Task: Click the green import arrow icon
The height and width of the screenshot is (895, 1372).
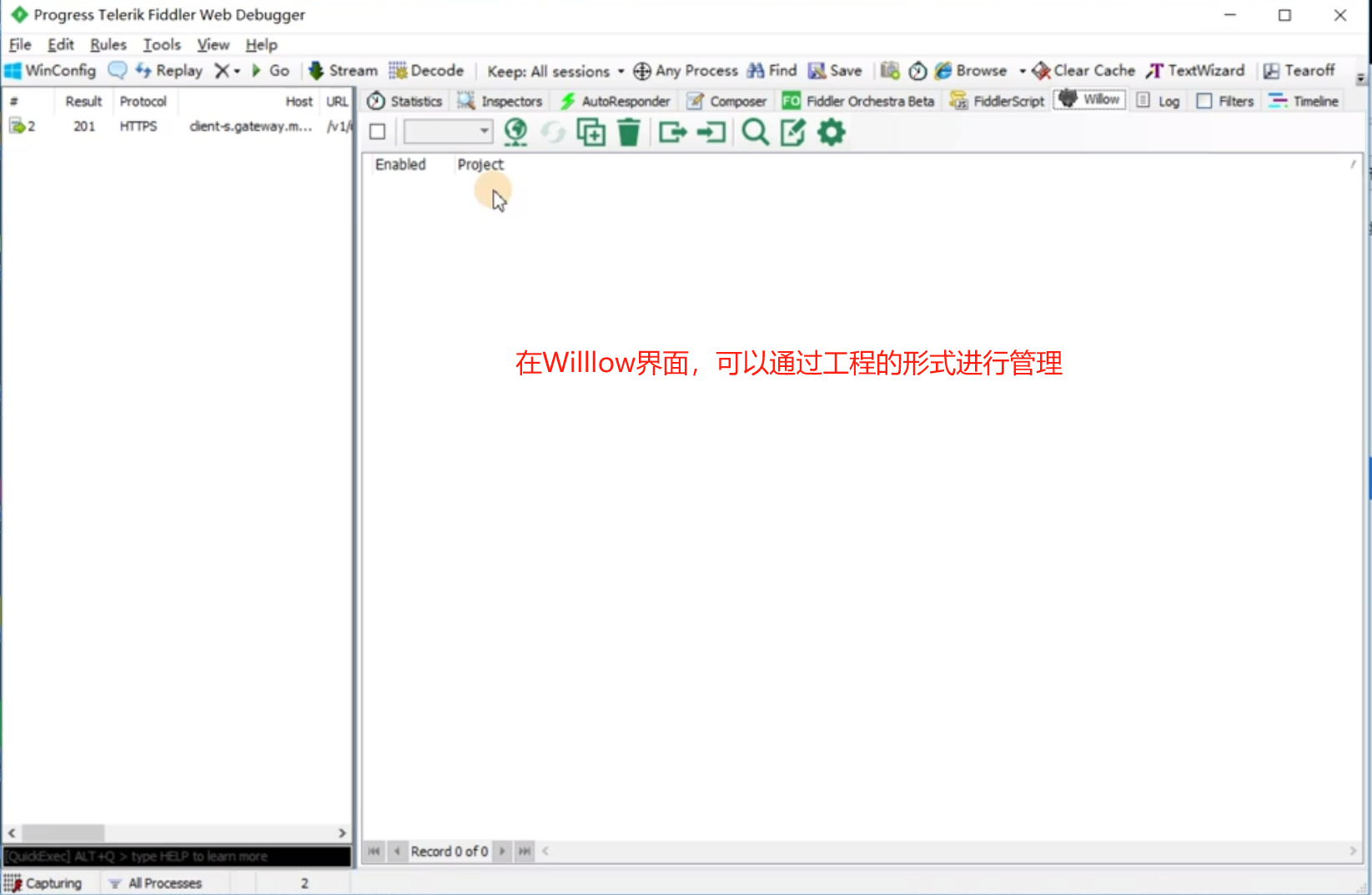Action: coord(711,132)
